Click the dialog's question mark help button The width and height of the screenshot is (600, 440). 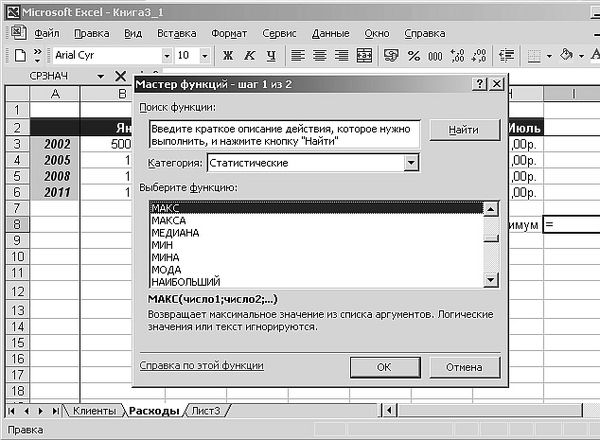point(480,85)
